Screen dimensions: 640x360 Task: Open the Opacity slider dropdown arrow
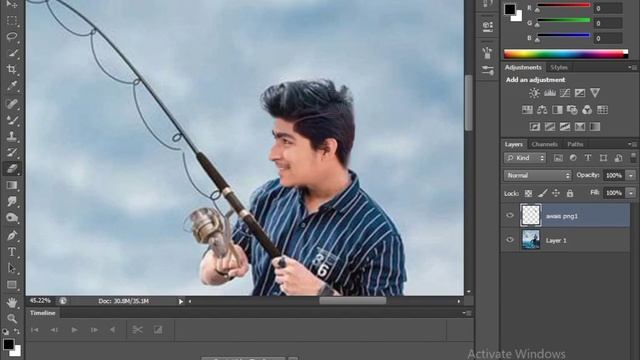631,176
